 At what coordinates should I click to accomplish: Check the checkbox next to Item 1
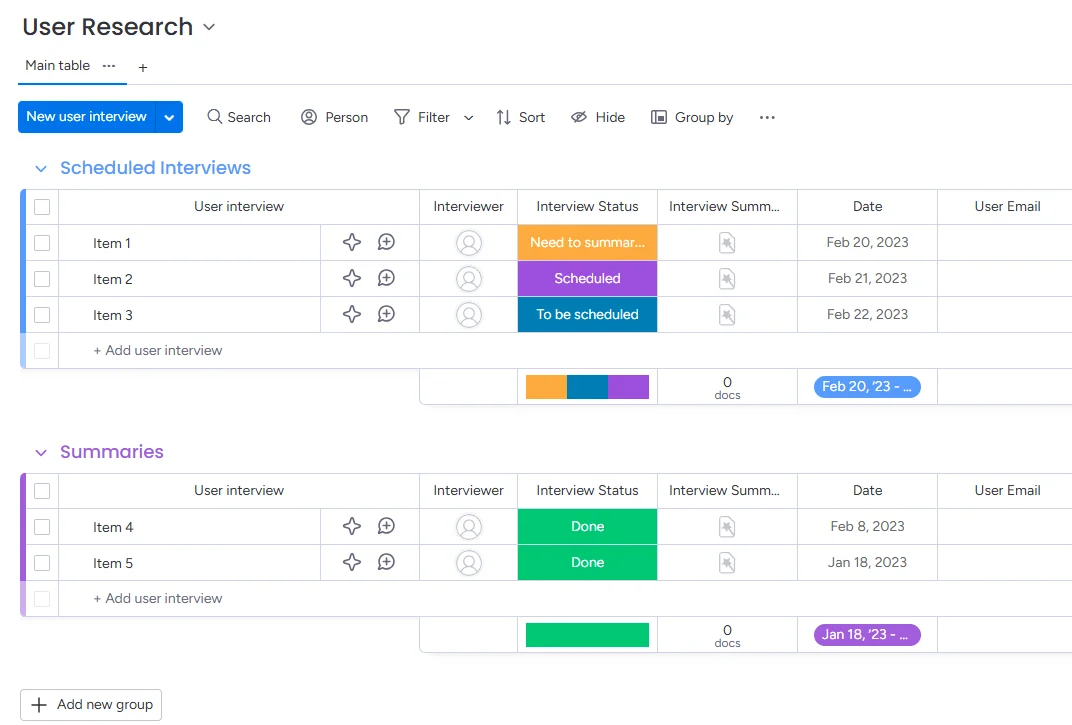[41, 242]
